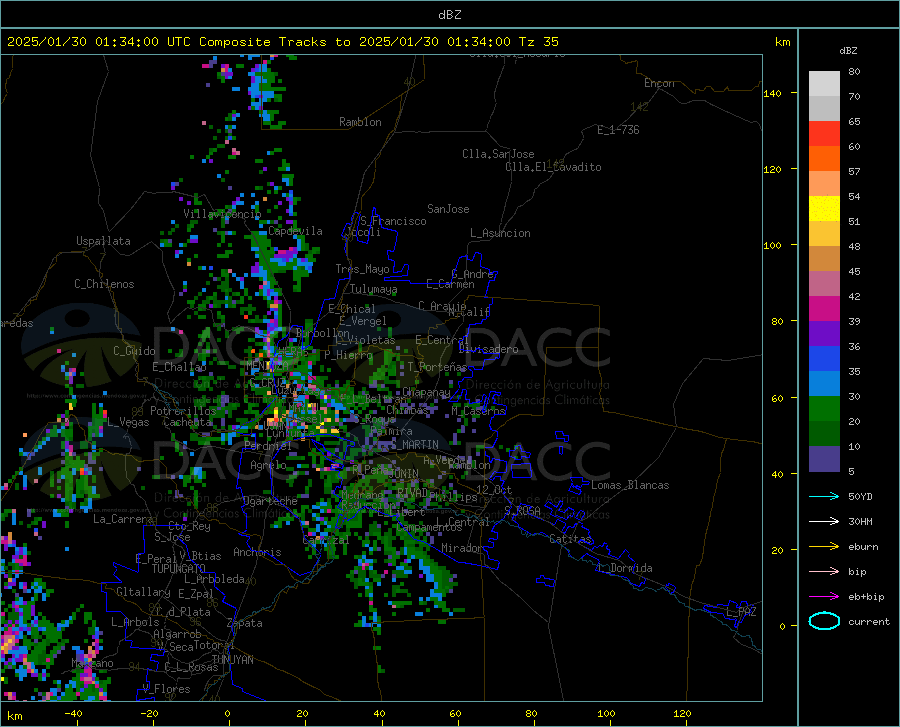The width and height of the screenshot is (900, 727).
Task: Click the L_Dormida map label
Action: tap(624, 568)
